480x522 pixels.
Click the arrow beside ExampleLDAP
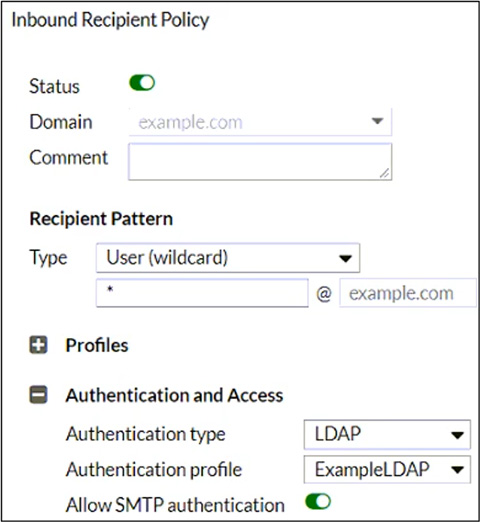pyautogui.click(x=457, y=470)
